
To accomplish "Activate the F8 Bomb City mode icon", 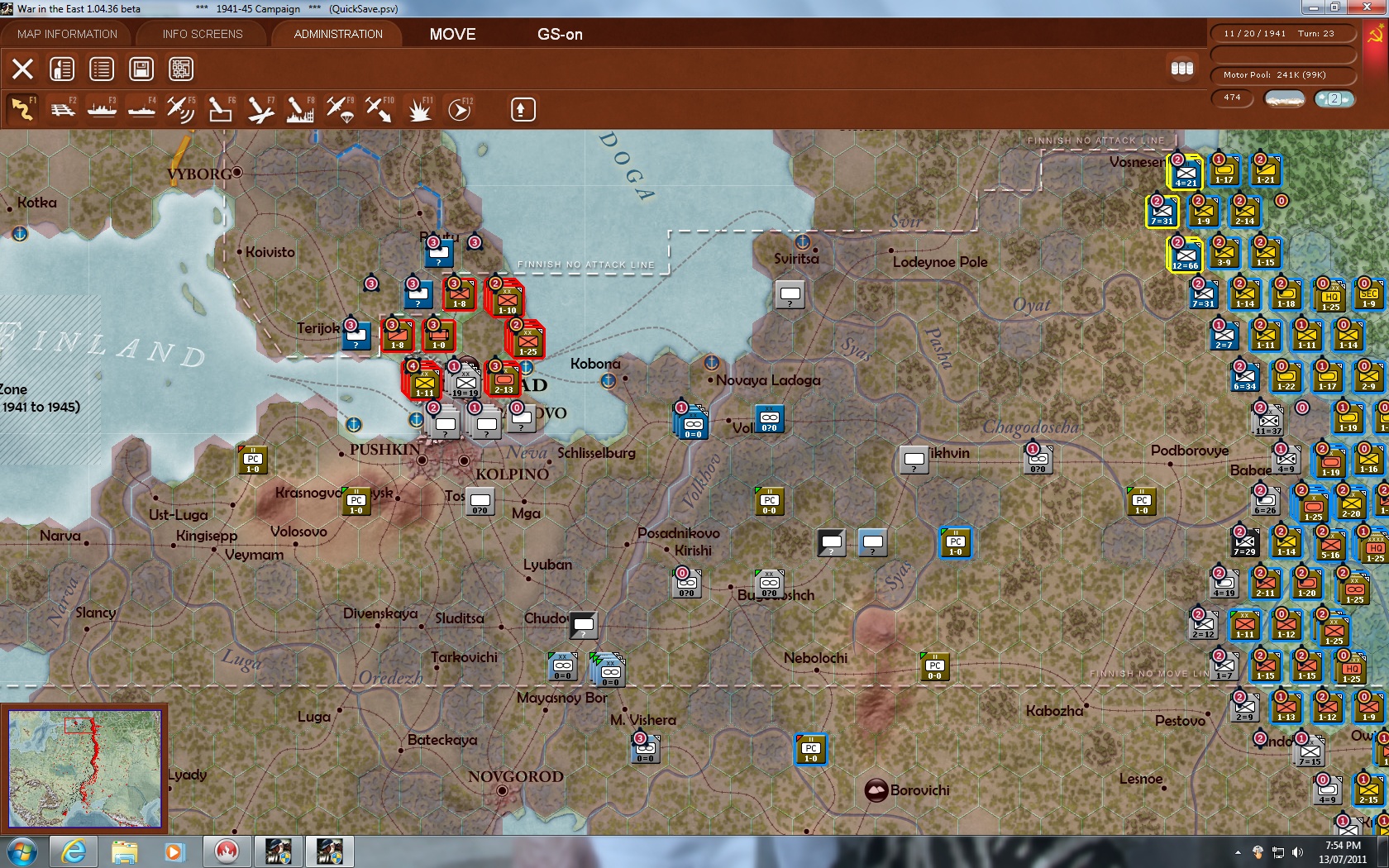I will (300, 109).
